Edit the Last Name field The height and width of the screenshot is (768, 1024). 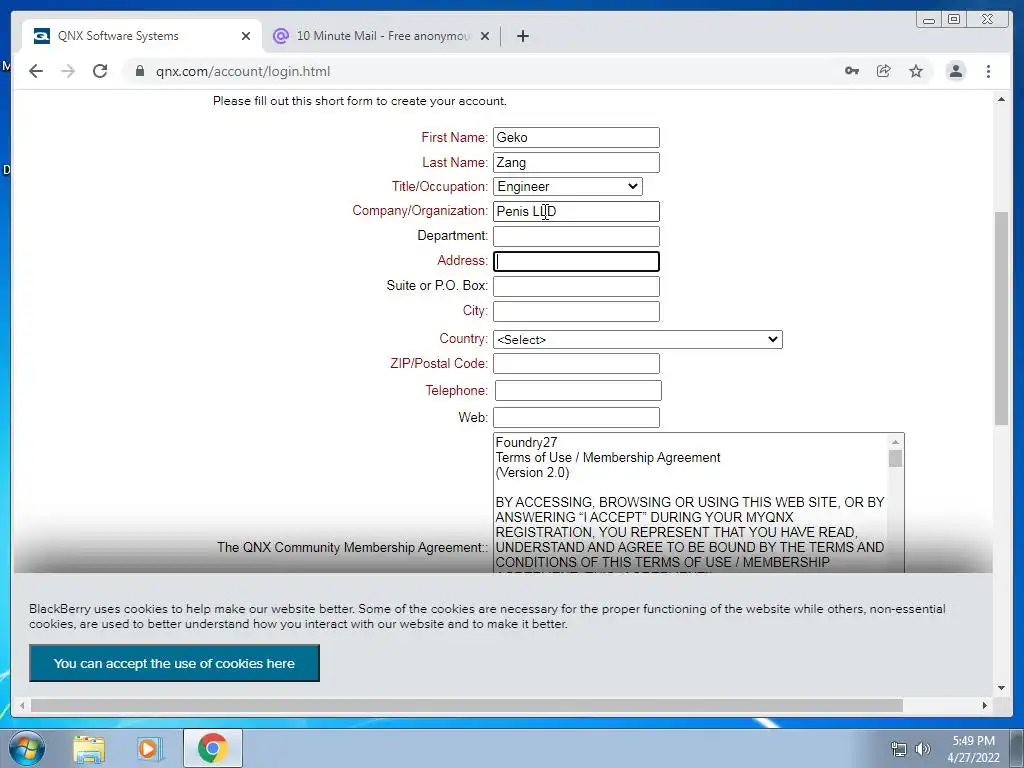click(x=576, y=163)
